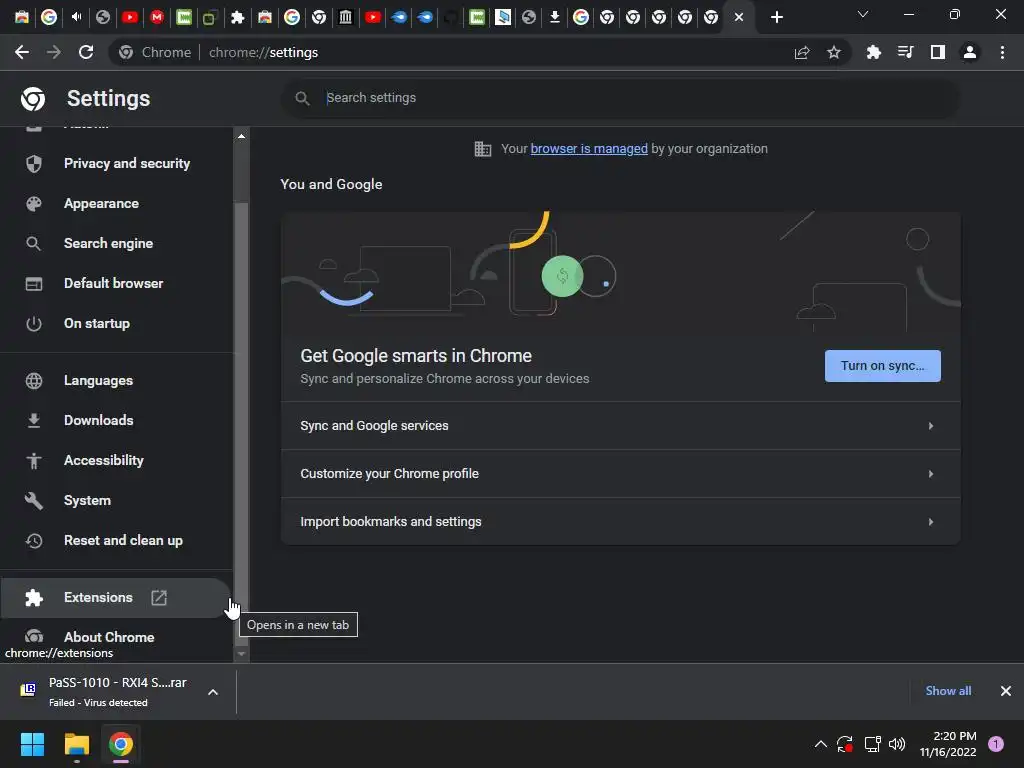Reload the settings page
This screenshot has height=768, width=1024.
[86, 52]
